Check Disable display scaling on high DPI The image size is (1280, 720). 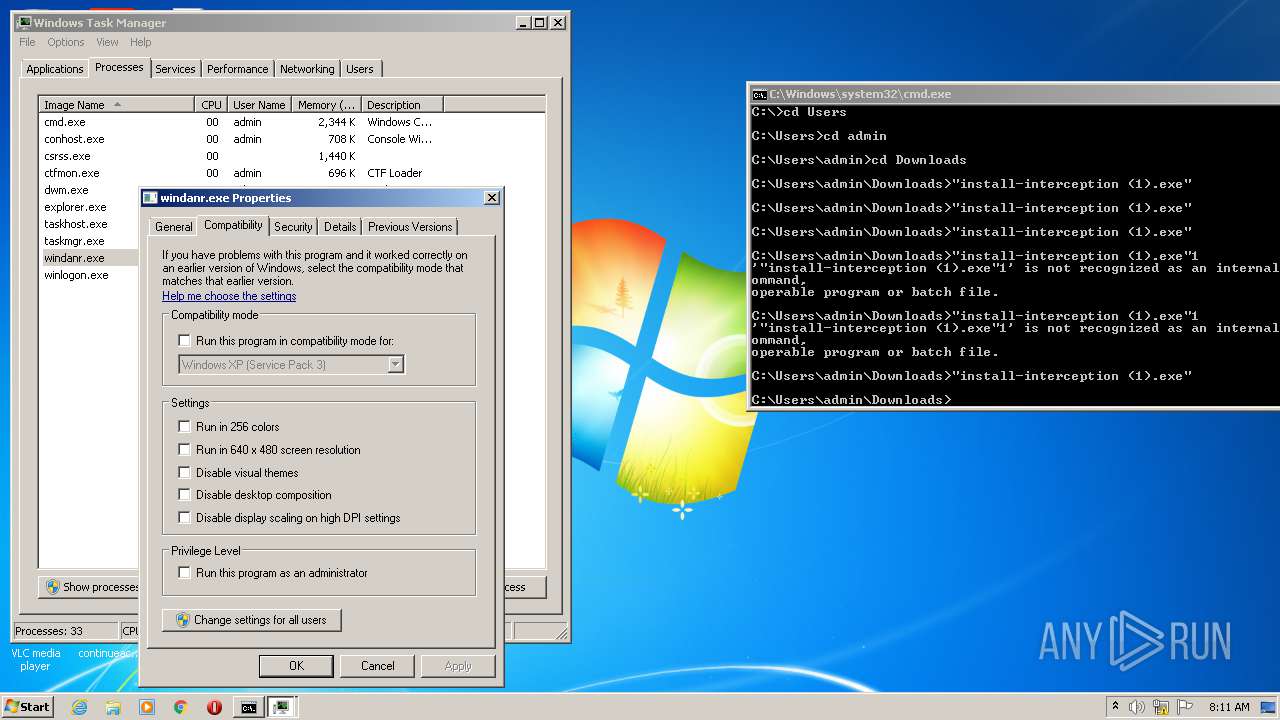(184, 518)
